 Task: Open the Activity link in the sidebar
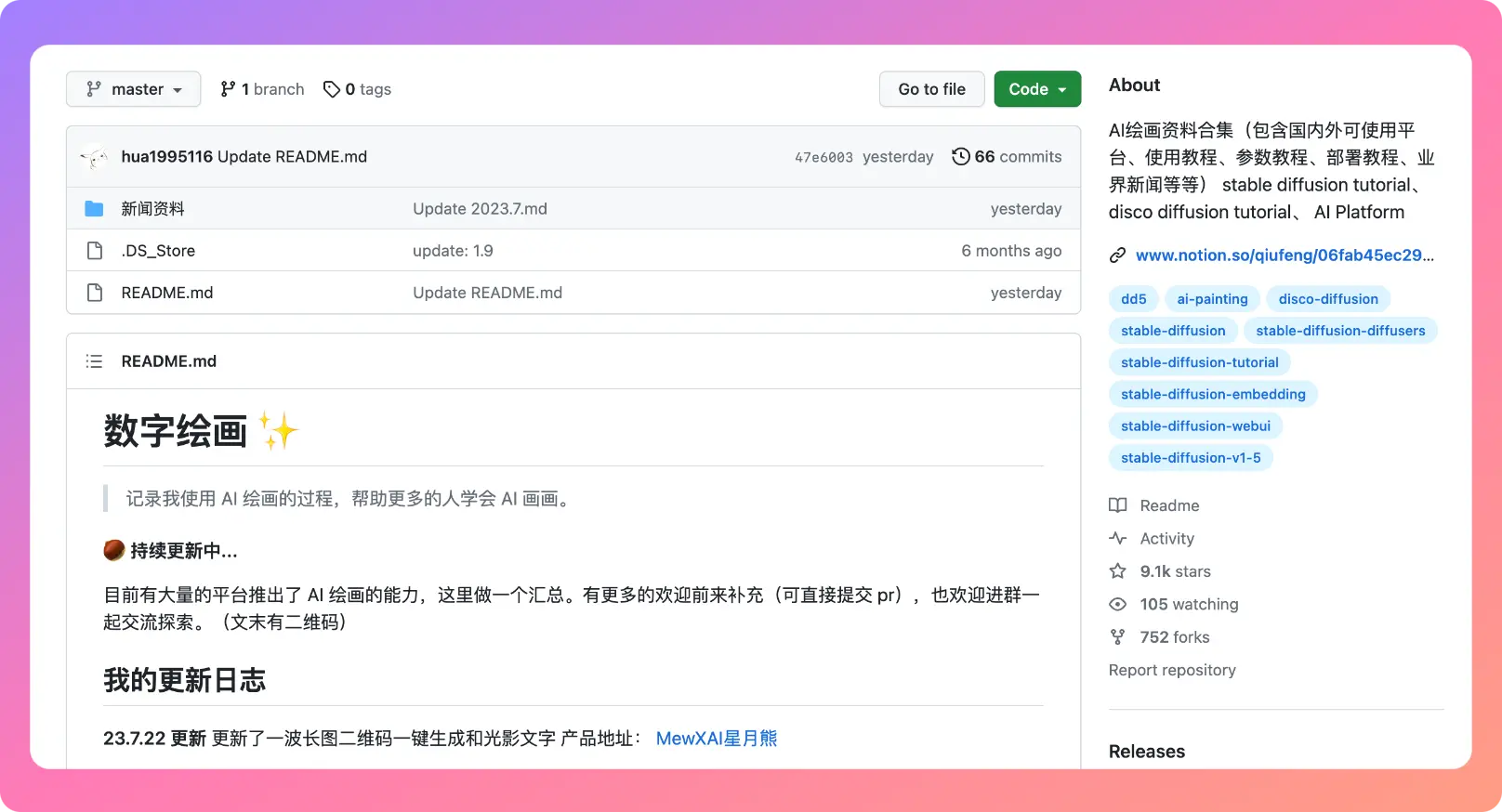click(1166, 539)
